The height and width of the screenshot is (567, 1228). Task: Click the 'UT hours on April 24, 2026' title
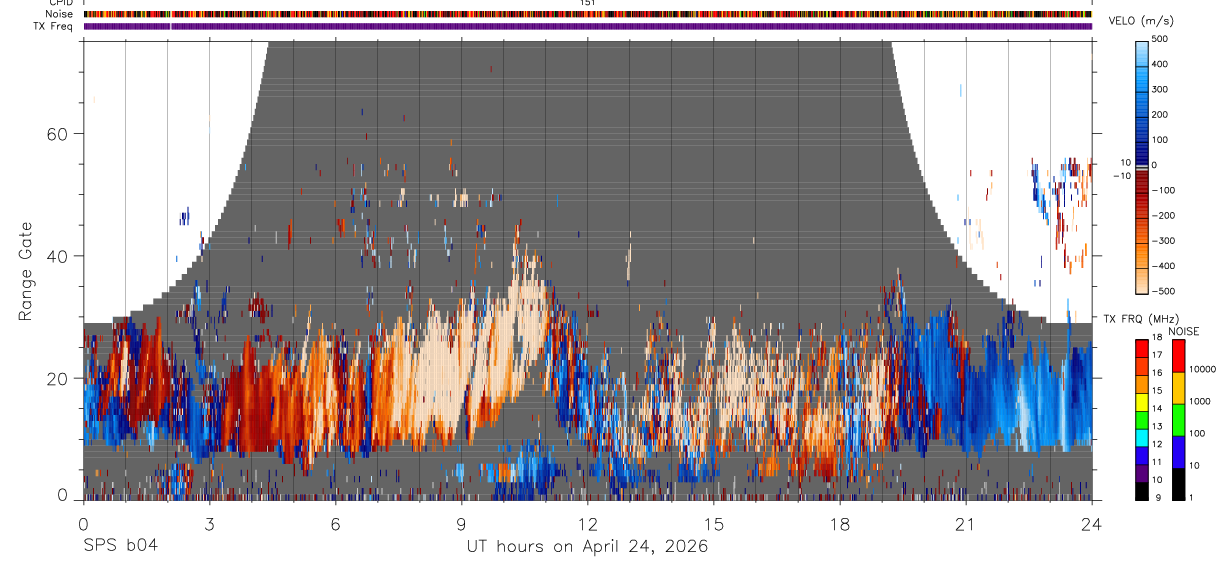(588, 547)
